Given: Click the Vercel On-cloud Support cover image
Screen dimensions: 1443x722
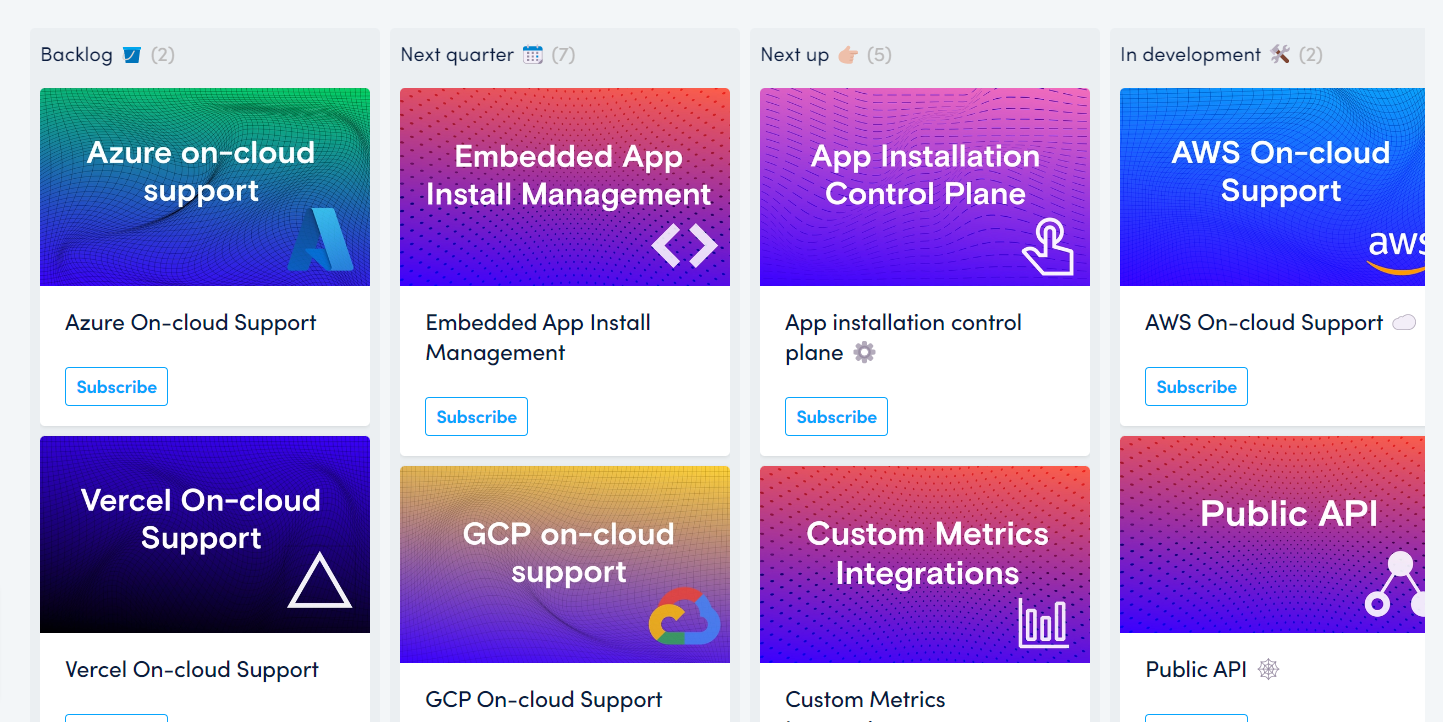Looking at the screenshot, I should 205,534.
